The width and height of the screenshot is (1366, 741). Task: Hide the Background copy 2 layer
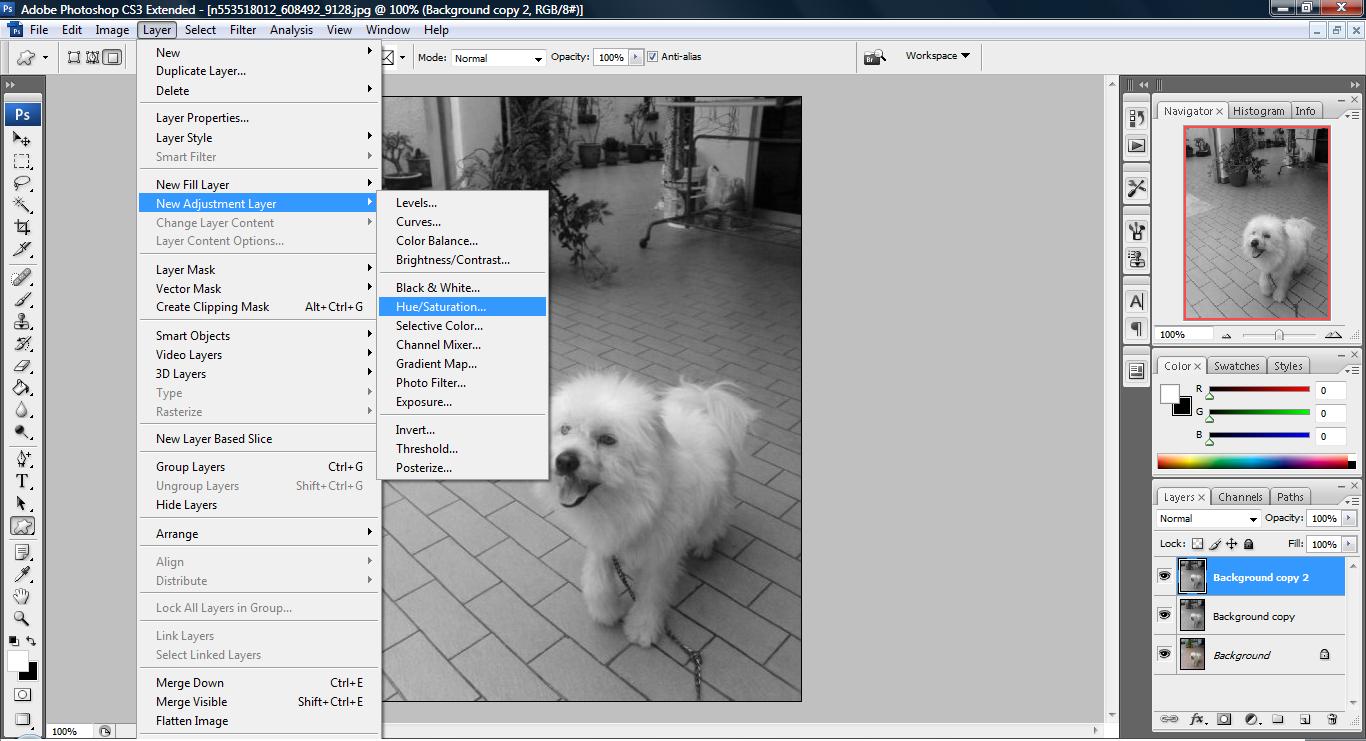click(x=1164, y=577)
